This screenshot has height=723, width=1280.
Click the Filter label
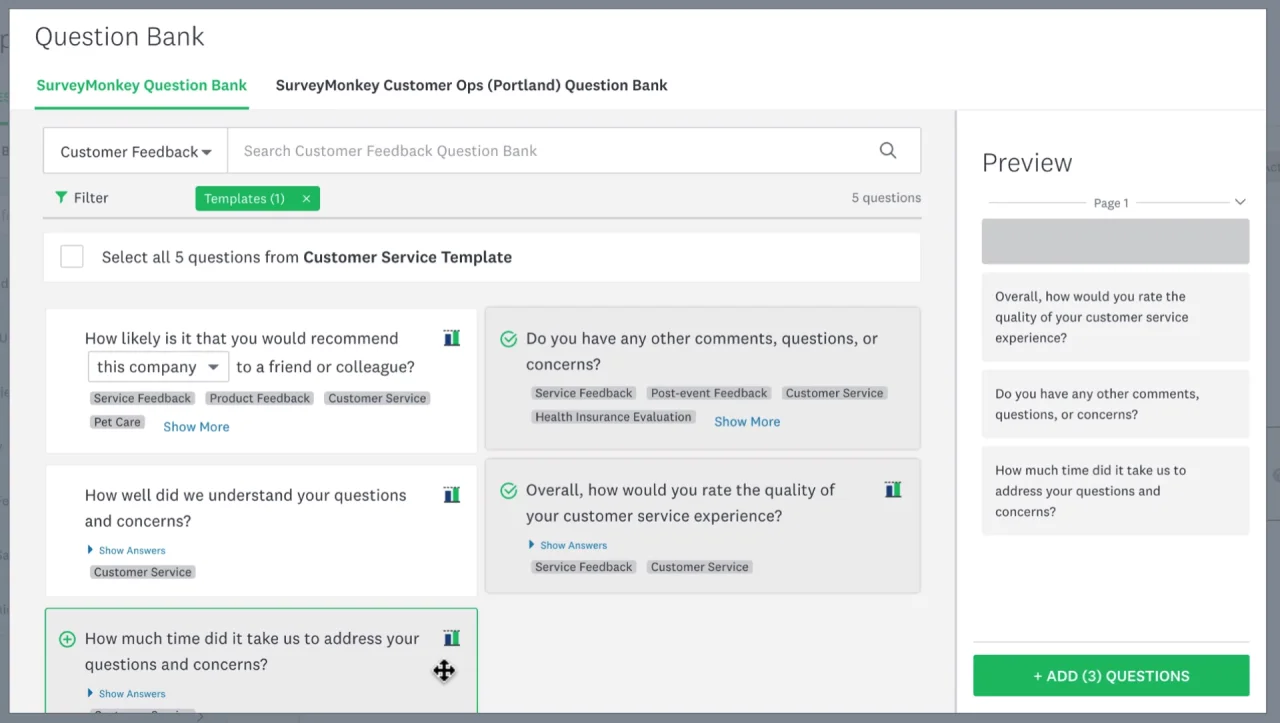click(91, 198)
